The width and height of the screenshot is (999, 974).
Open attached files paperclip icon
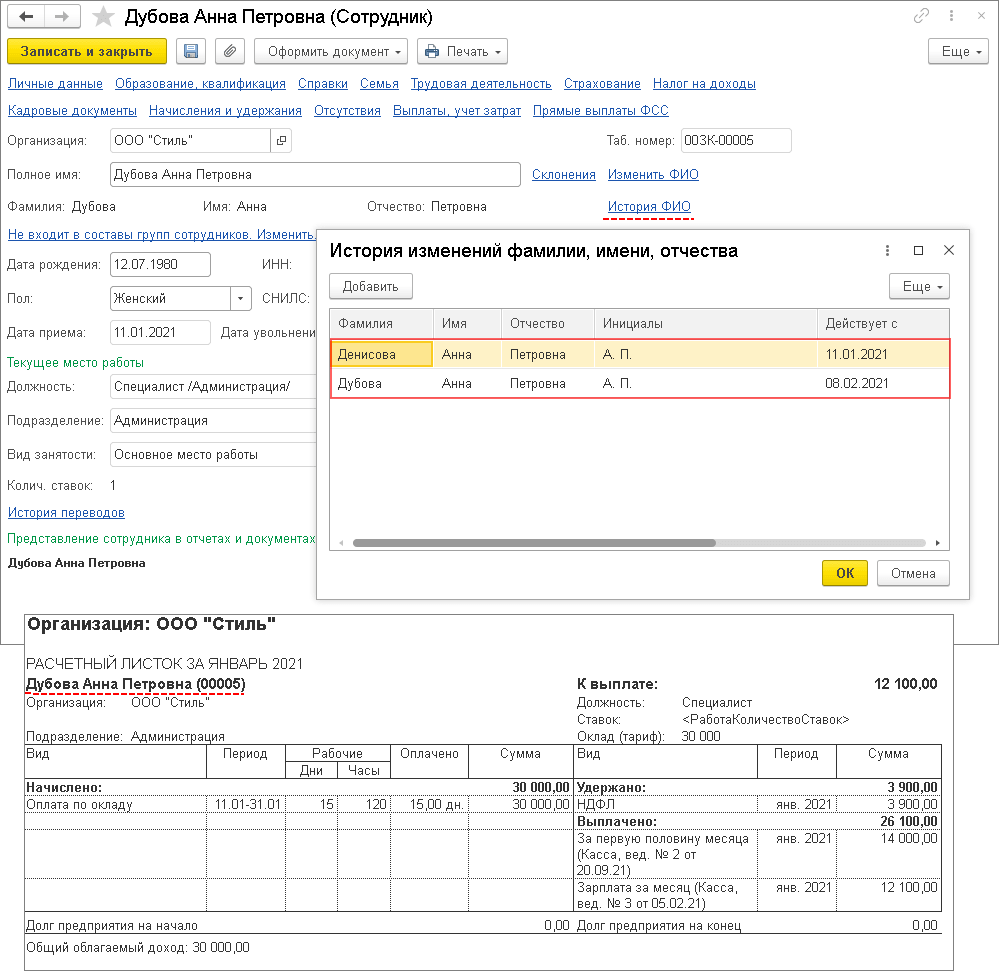click(230, 51)
